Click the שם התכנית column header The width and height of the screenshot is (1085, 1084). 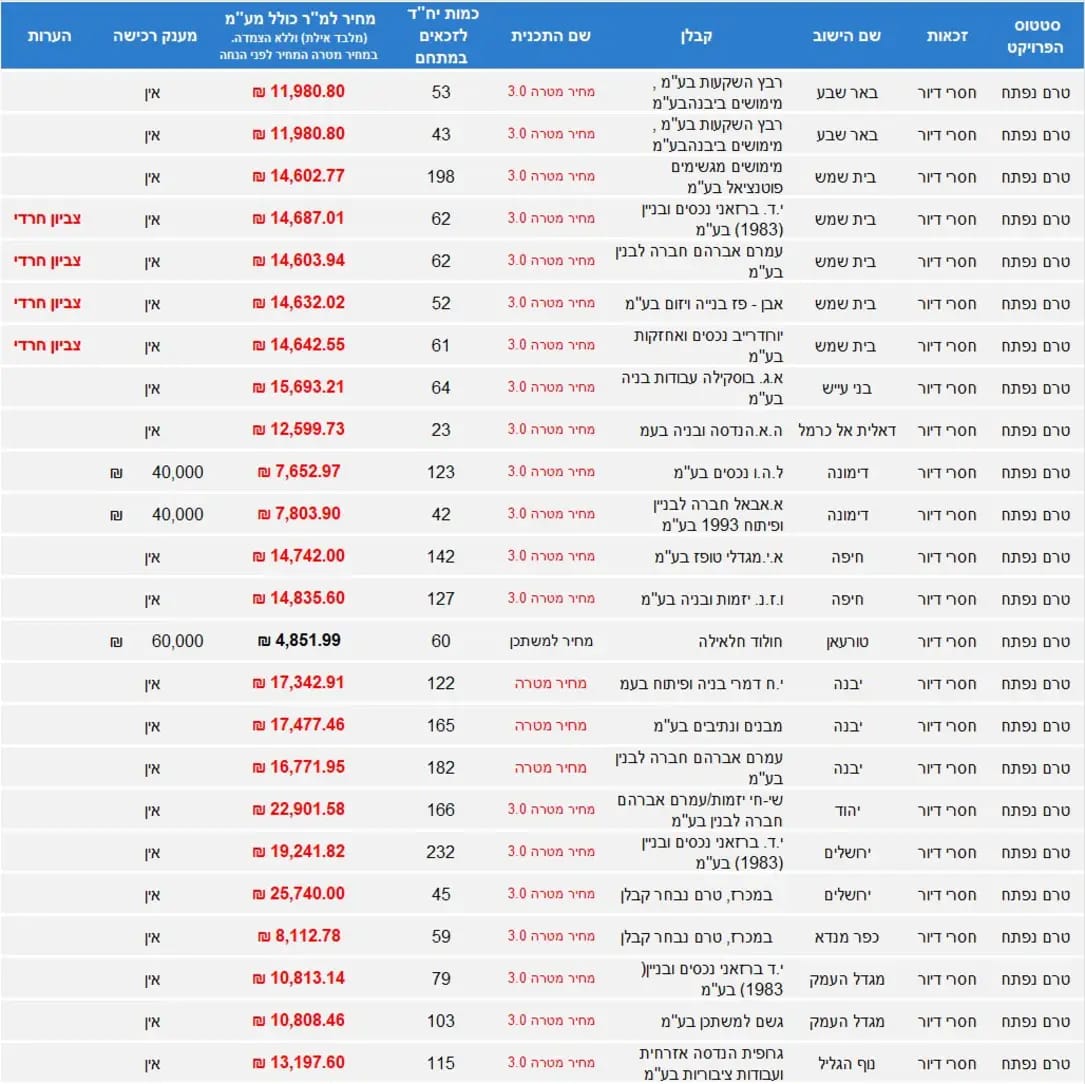551,36
